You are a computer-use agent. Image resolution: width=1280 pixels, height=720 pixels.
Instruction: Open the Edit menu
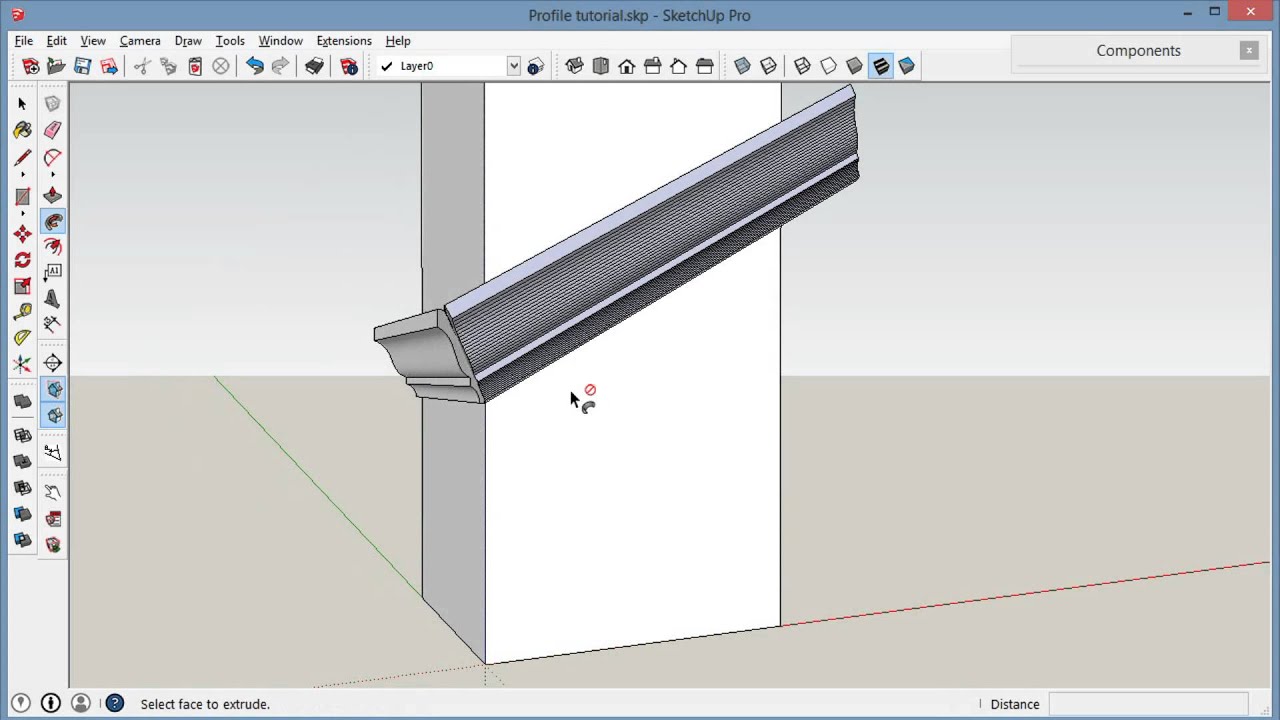56,41
